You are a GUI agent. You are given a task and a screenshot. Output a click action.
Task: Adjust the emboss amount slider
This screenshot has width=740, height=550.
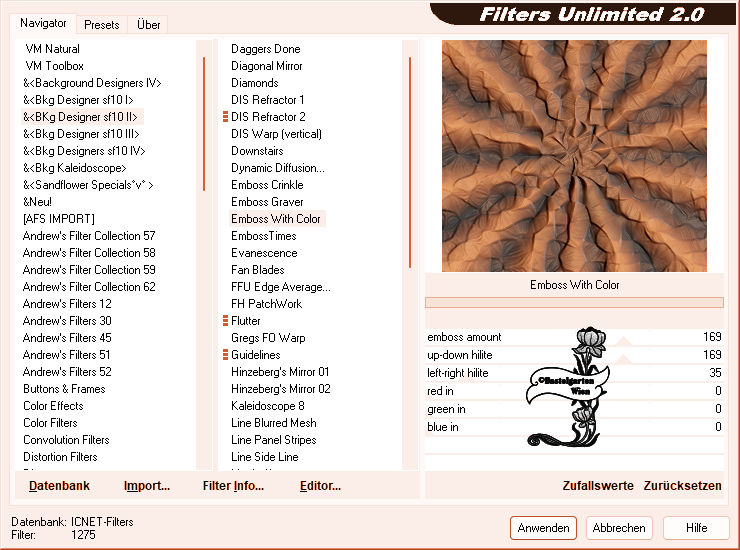574,337
